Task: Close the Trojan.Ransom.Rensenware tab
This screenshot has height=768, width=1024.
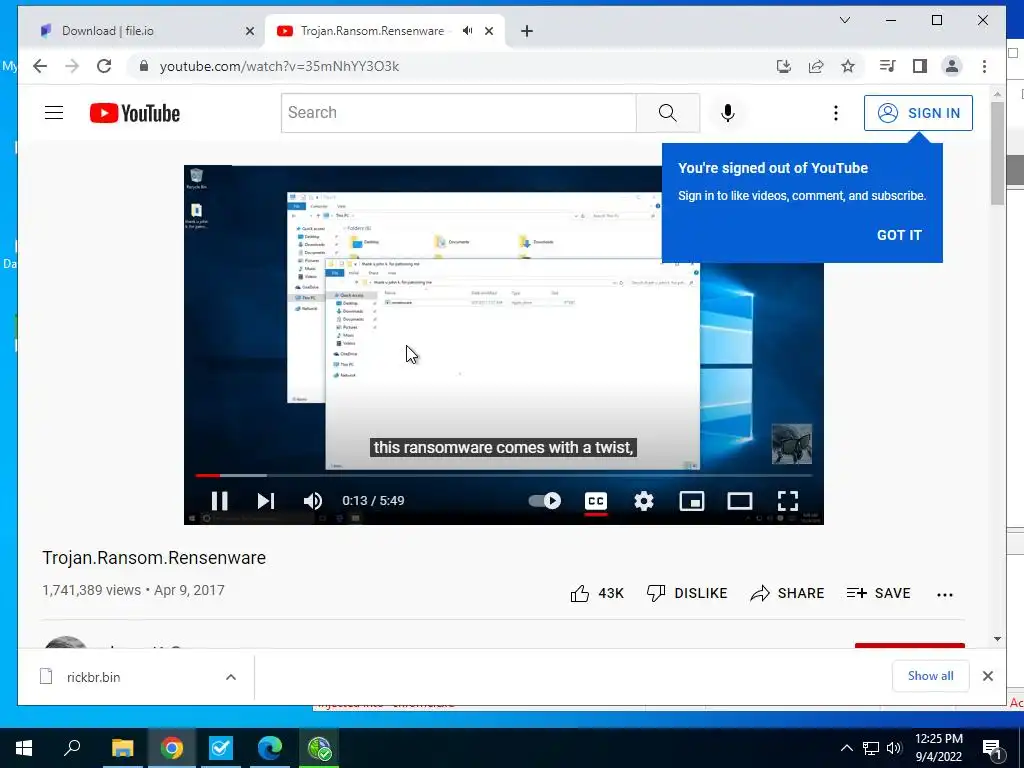Action: [x=488, y=31]
